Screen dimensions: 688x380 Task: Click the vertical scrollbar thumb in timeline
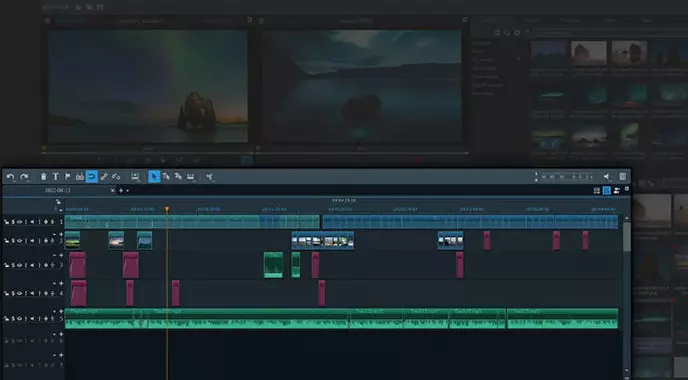[x=627, y=237]
